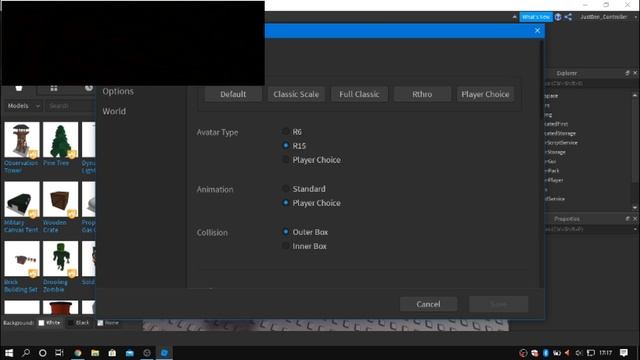The height and width of the screenshot is (360, 640).
Task: Open Microsoft Store from the taskbar
Action: 112,353
